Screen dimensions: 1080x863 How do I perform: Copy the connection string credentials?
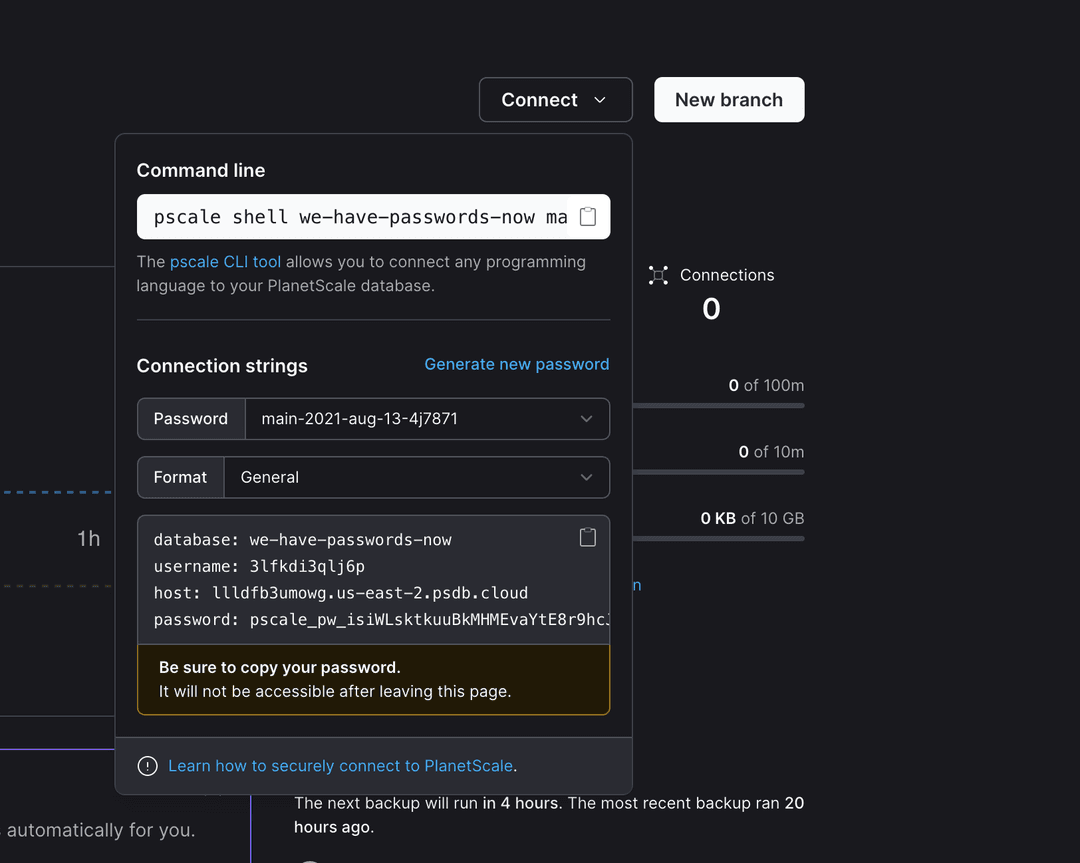click(588, 538)
